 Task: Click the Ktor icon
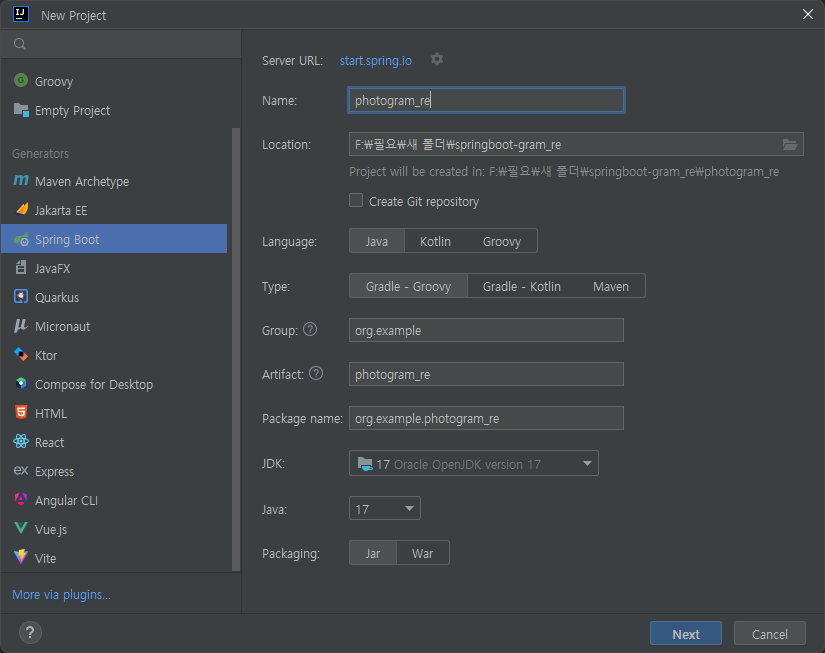[21, 355]
